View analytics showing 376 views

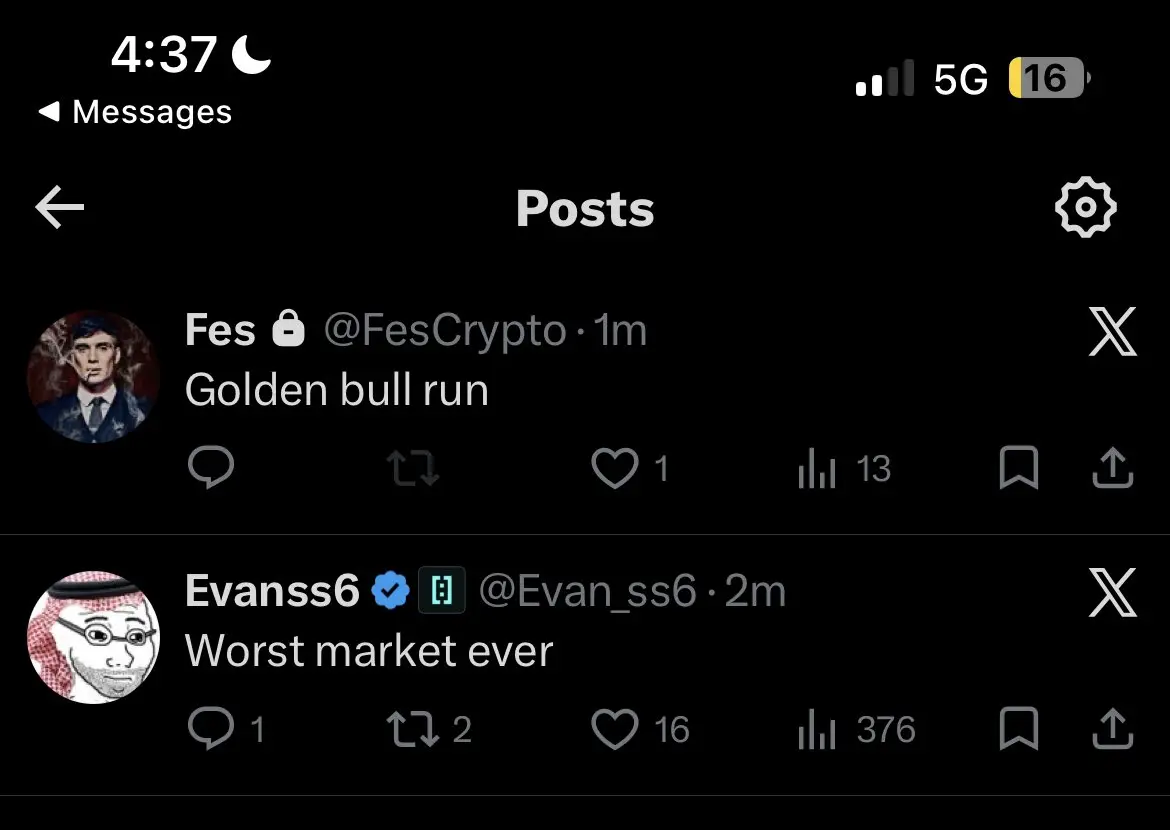click(x=818, y=729)
